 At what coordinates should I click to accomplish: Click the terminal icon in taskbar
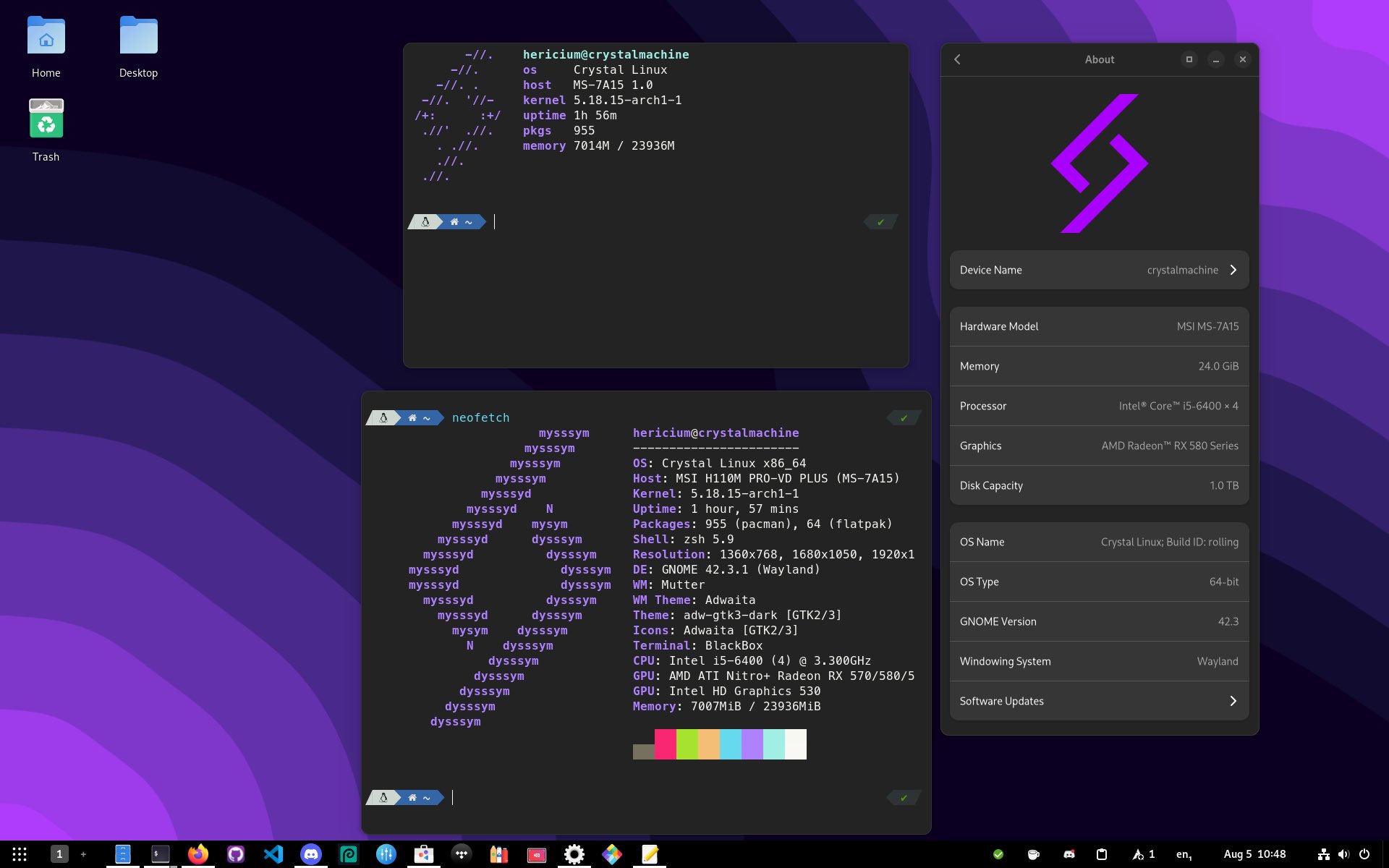coord(157,853)
